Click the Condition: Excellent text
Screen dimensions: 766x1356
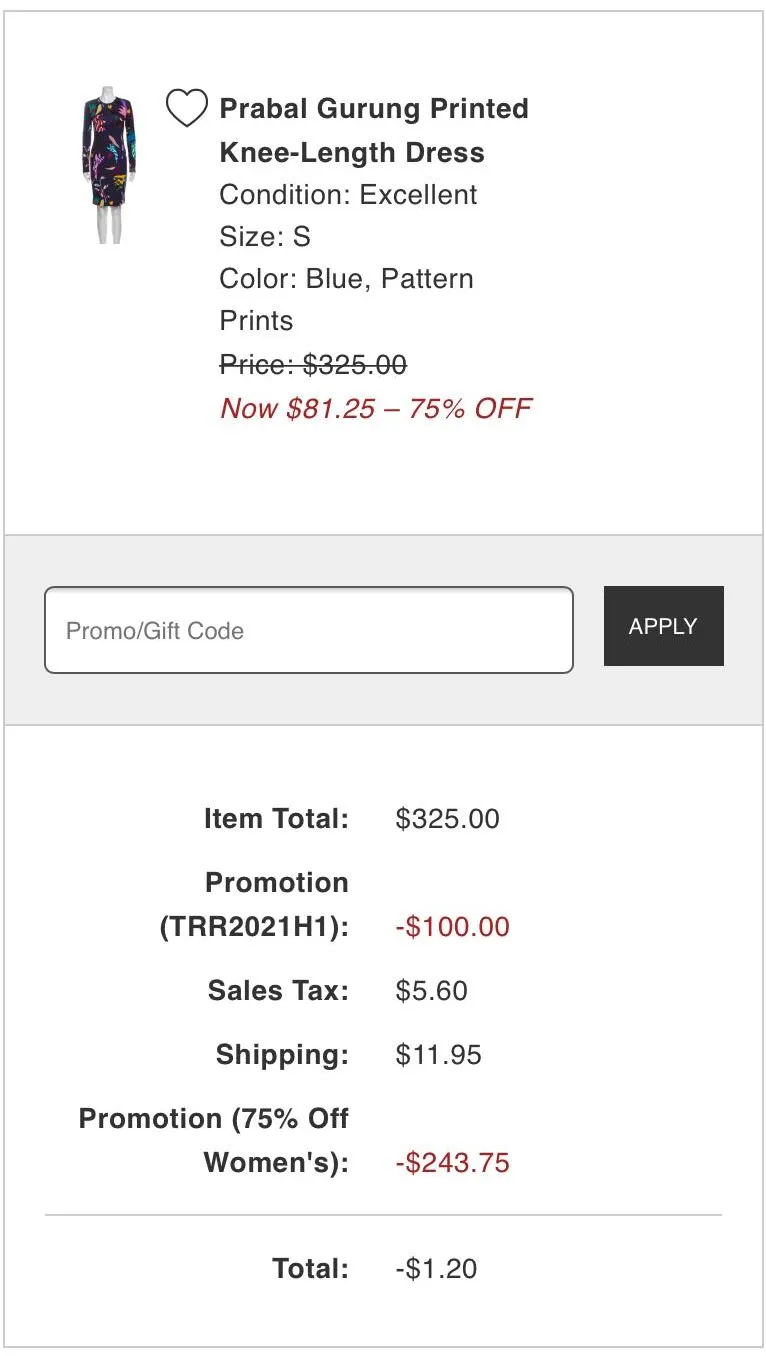(348, 194)
